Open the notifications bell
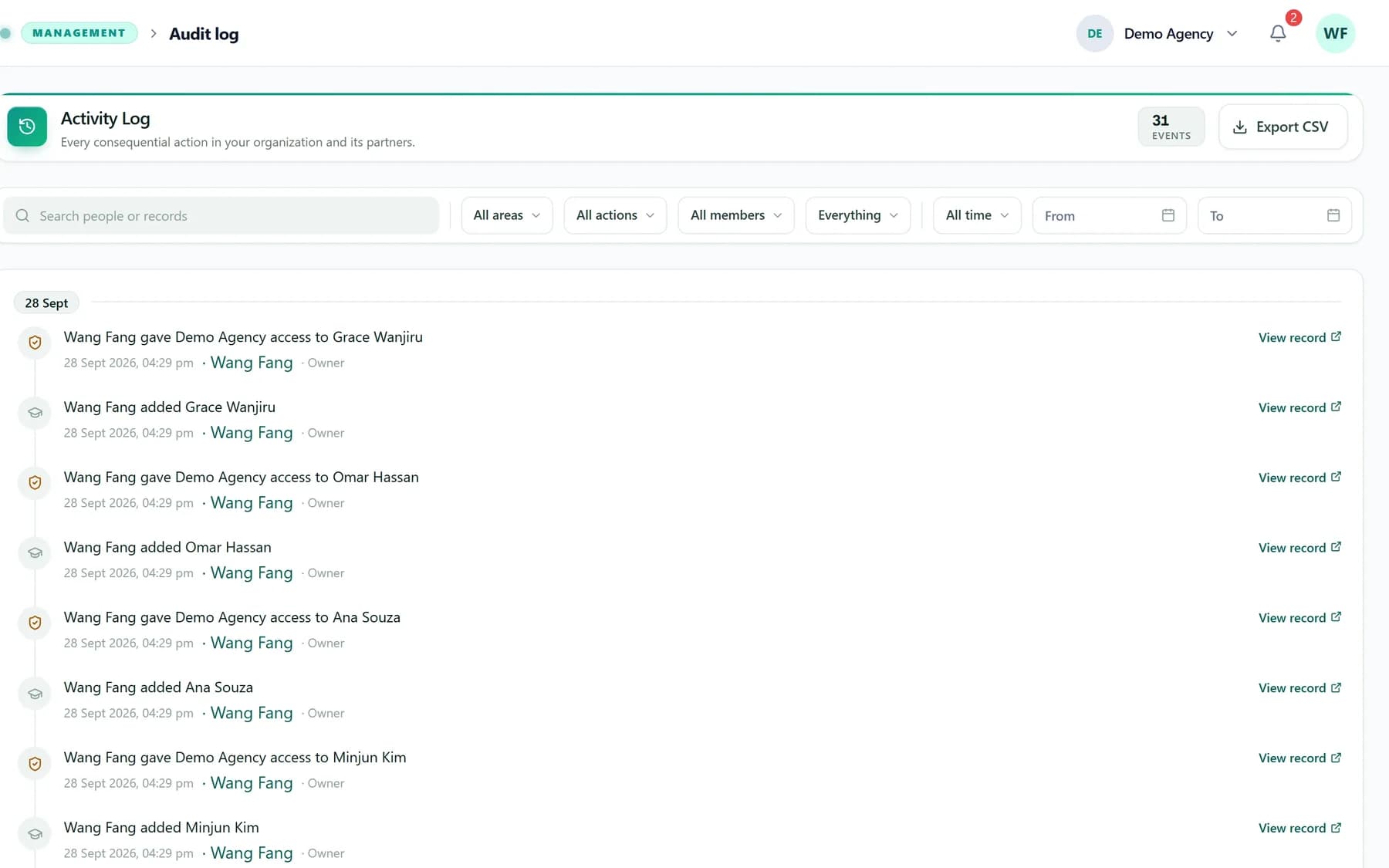The height and width of the screenshot is (868, 1389). pyautogui.click(x=1278, y=33)
